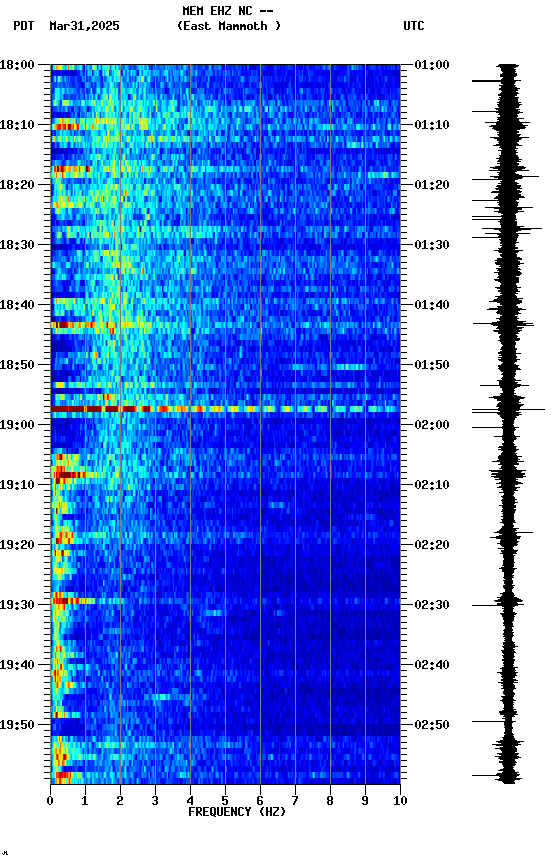Screen dimensions: 552x864
Task: Click the 3 Hz frequency axis tick label
Action: pos(155,801)
